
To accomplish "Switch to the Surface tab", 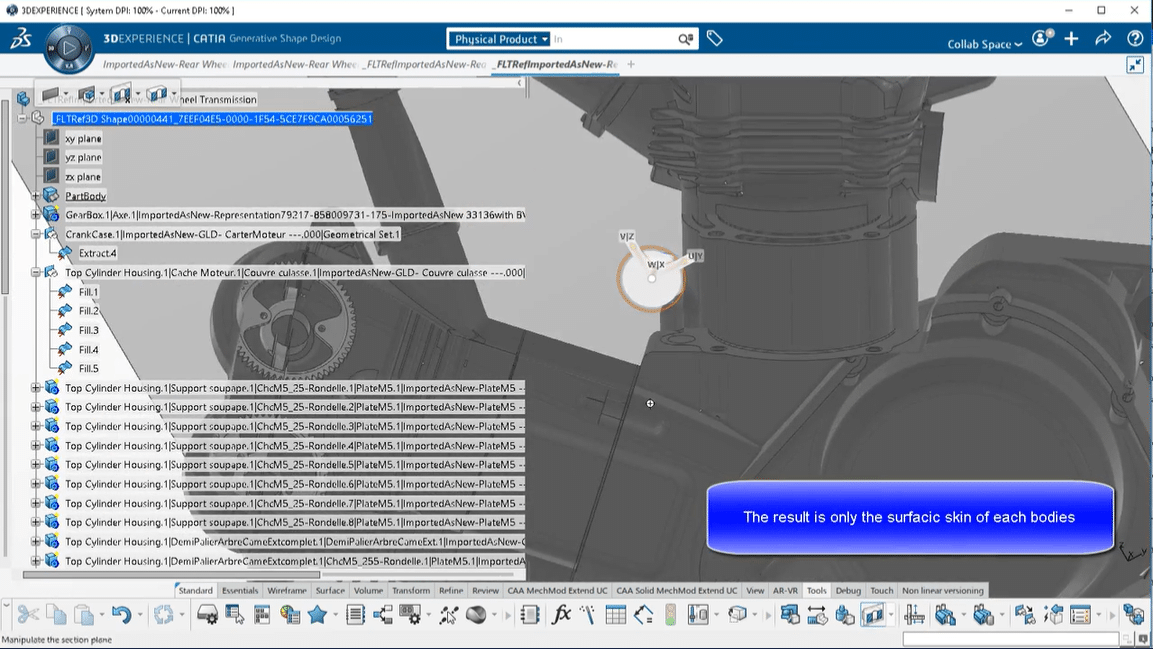I will click(330, 590).
